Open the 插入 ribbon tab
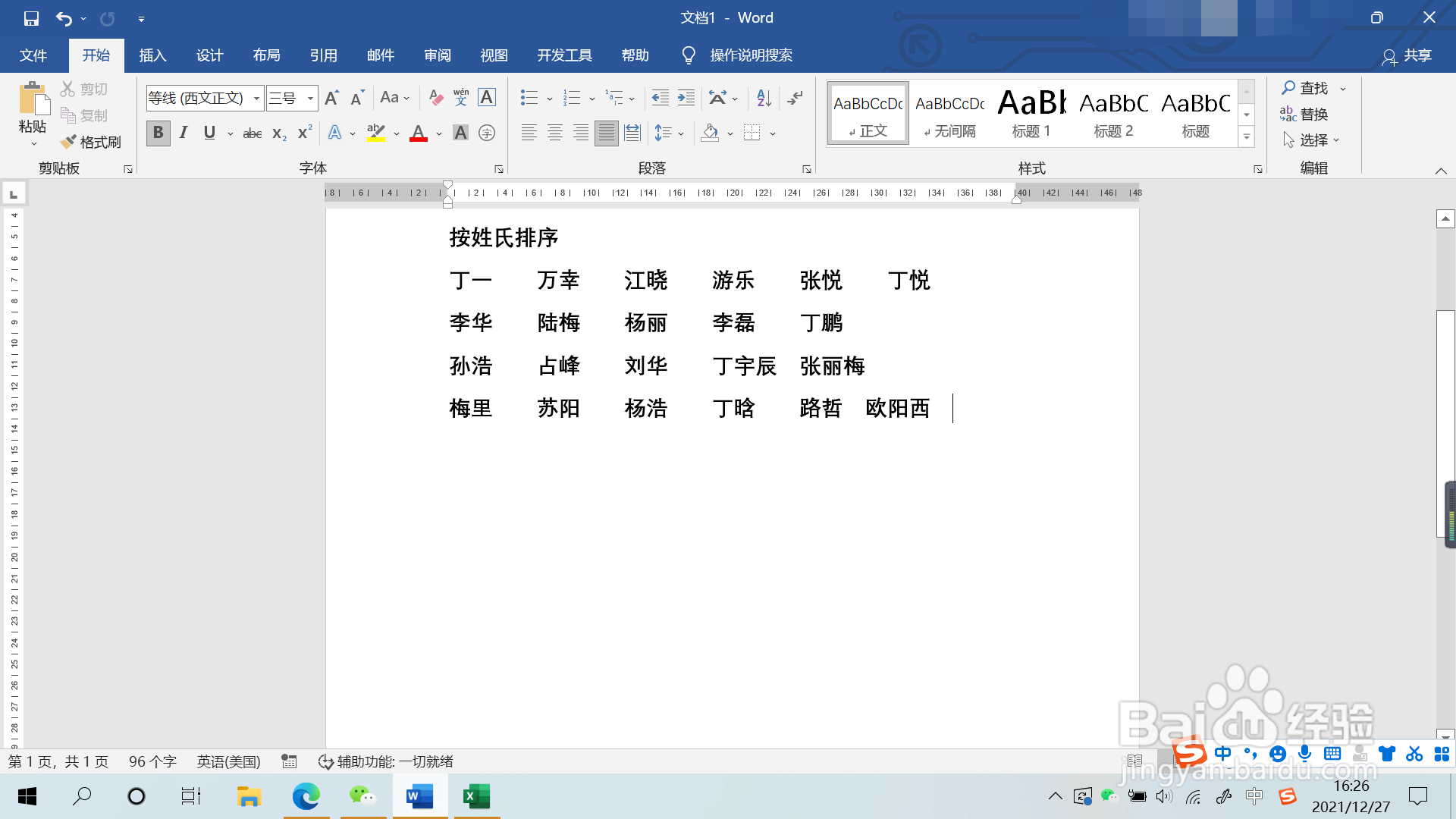The width and height of the screenshot is (1456, 819). click(x=152, y=55)
